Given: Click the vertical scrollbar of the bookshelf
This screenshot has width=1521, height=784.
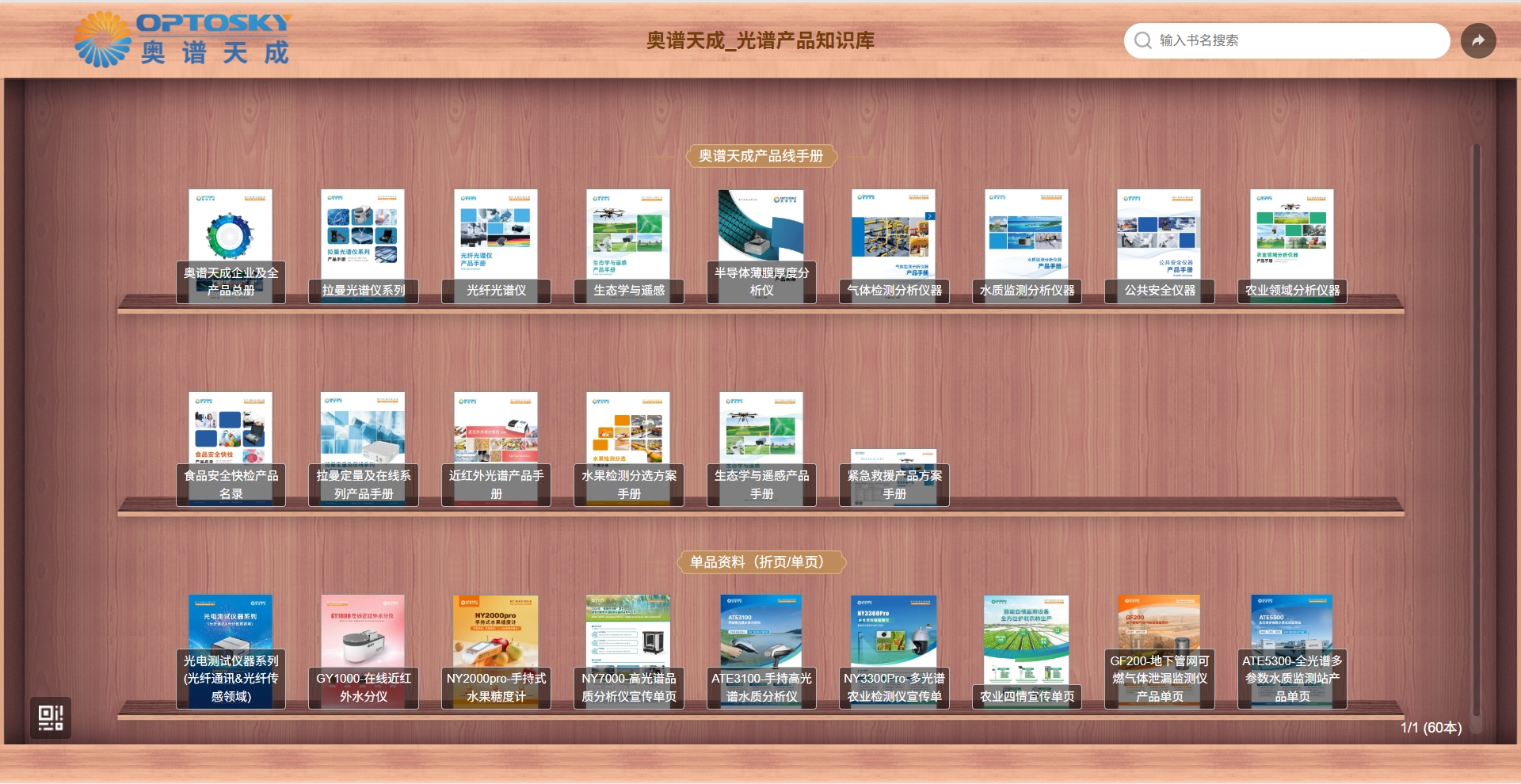Looking at the screenshot, I should click(x=1476, y=432).
